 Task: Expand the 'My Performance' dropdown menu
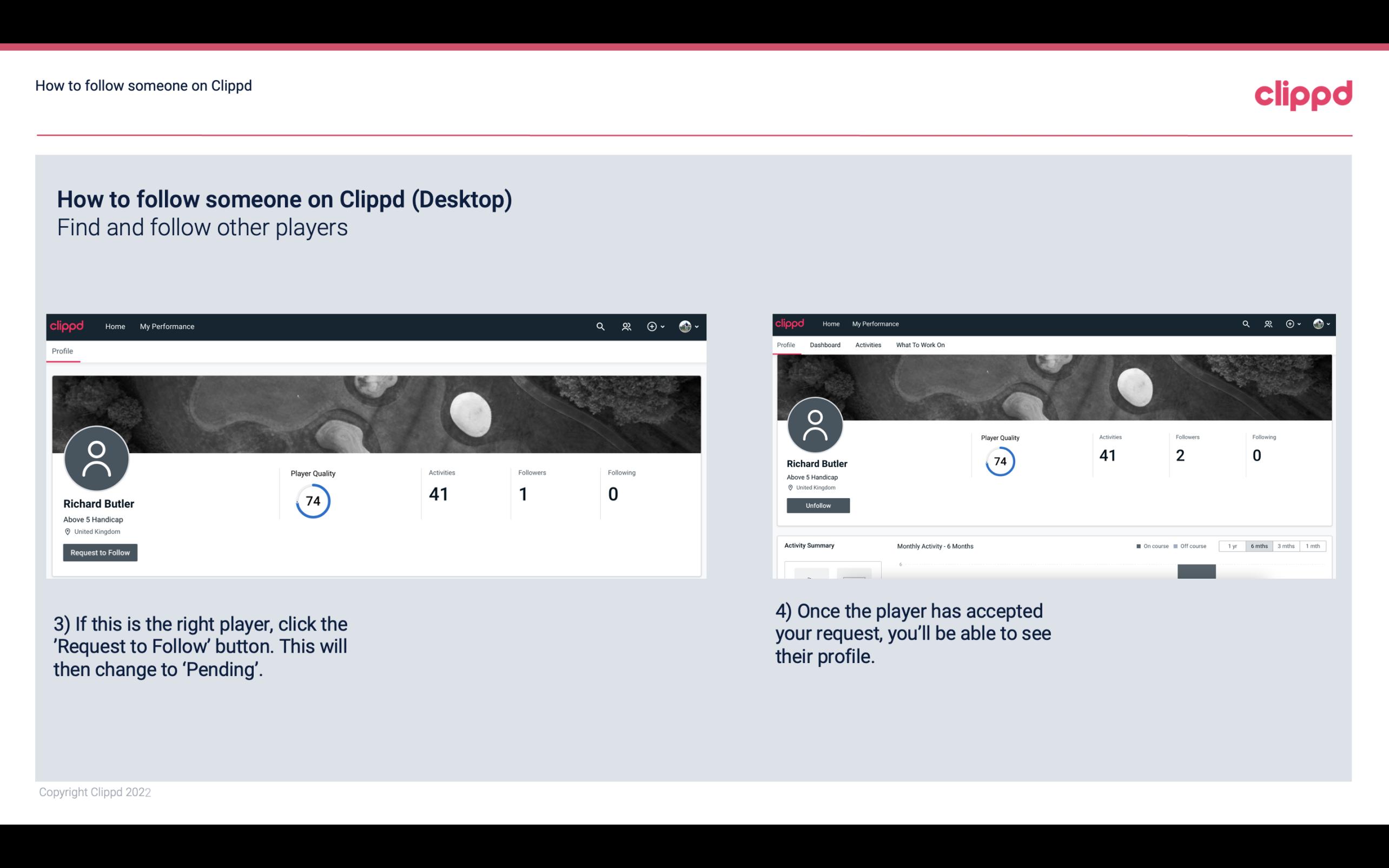(167, 326)
